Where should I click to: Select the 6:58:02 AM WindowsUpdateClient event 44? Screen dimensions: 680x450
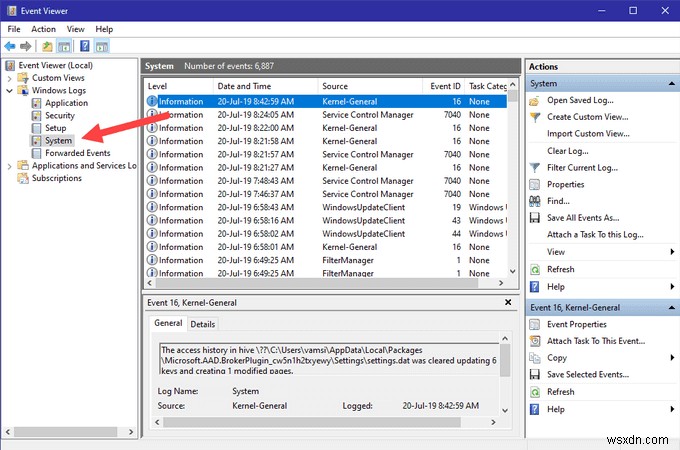[326, 234]
